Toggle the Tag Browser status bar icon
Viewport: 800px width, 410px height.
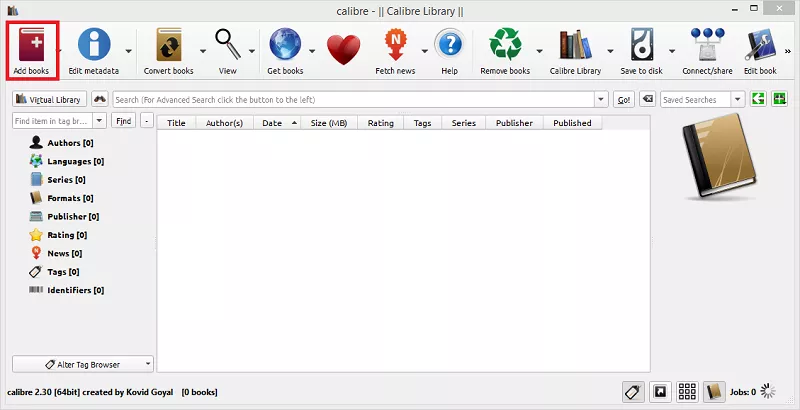(633, 392)
